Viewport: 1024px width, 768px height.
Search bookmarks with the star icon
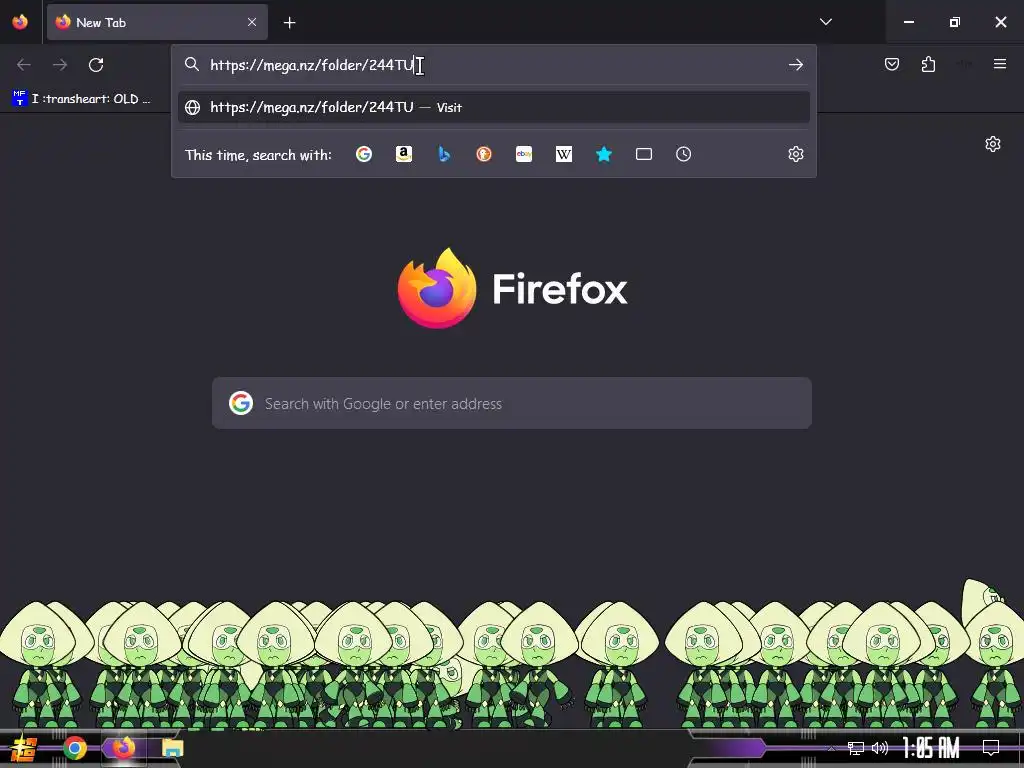604,154
